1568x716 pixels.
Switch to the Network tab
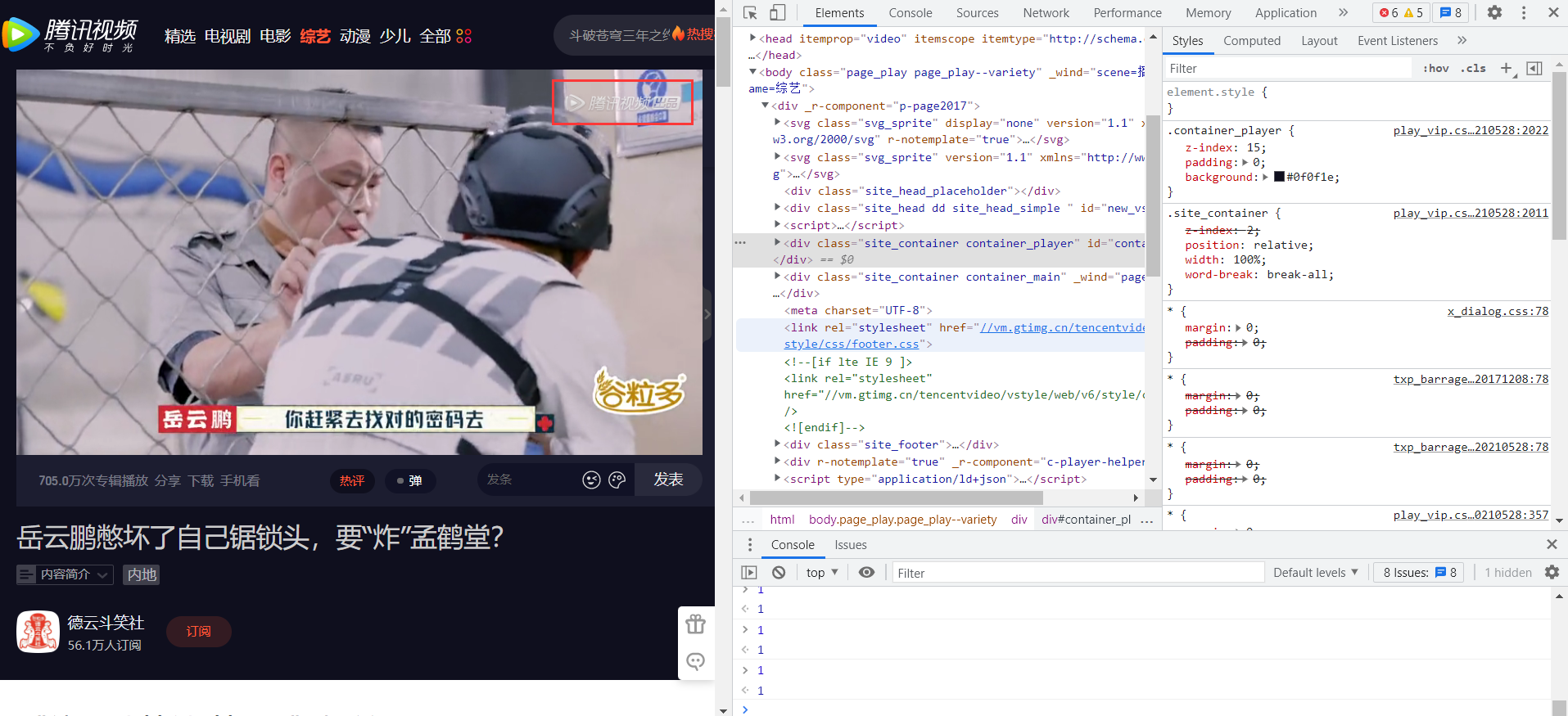1046,13
